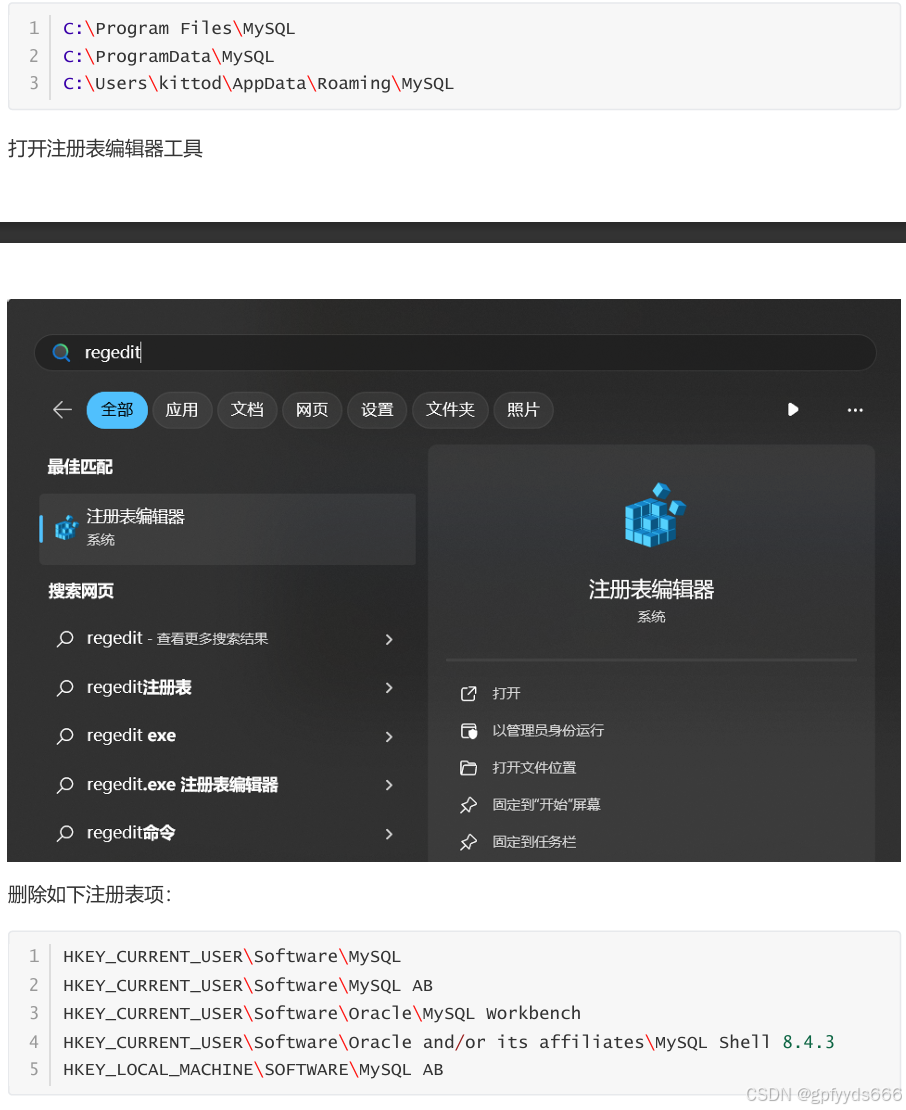Click the admin shield icon for 以管理员身份运行
Screen dimensions: 906x1110
[x=469, y=731]
